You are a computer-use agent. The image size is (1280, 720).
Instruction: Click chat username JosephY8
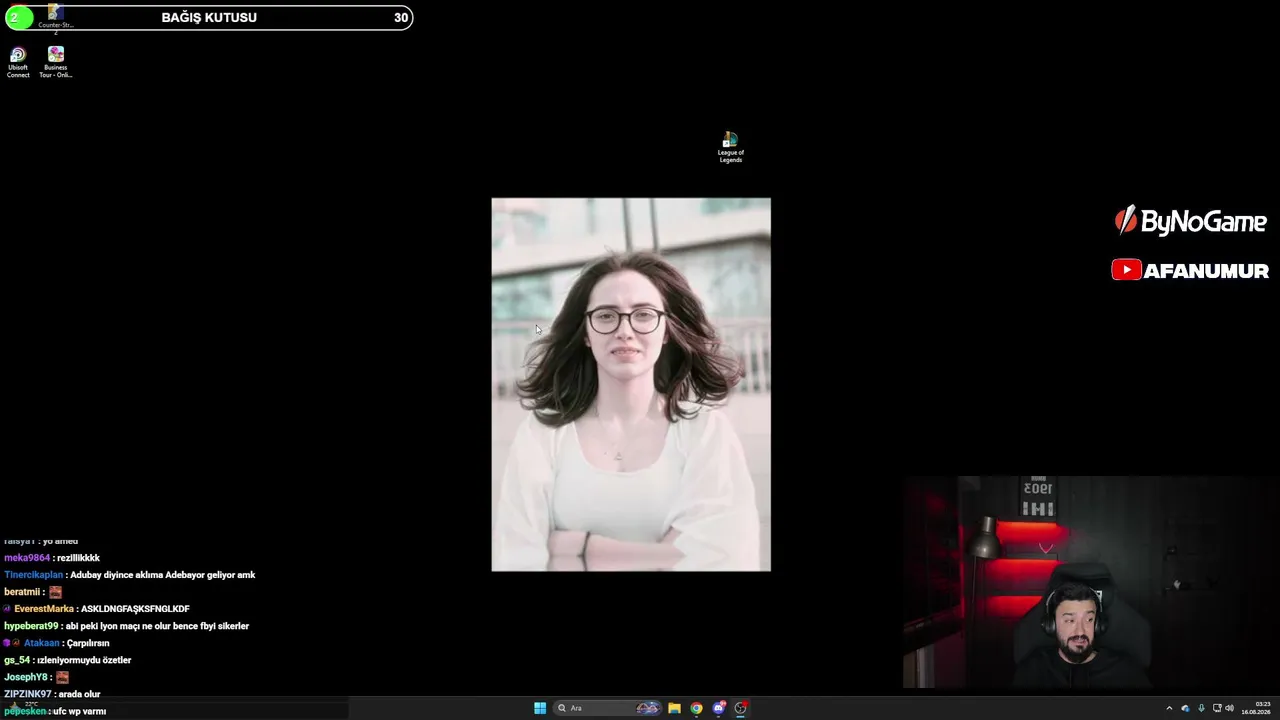(x=27, y=677)
